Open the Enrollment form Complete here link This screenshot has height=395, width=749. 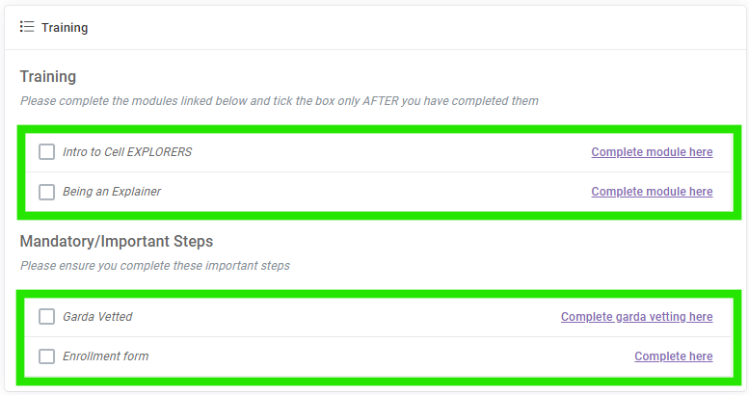point(674,356)
